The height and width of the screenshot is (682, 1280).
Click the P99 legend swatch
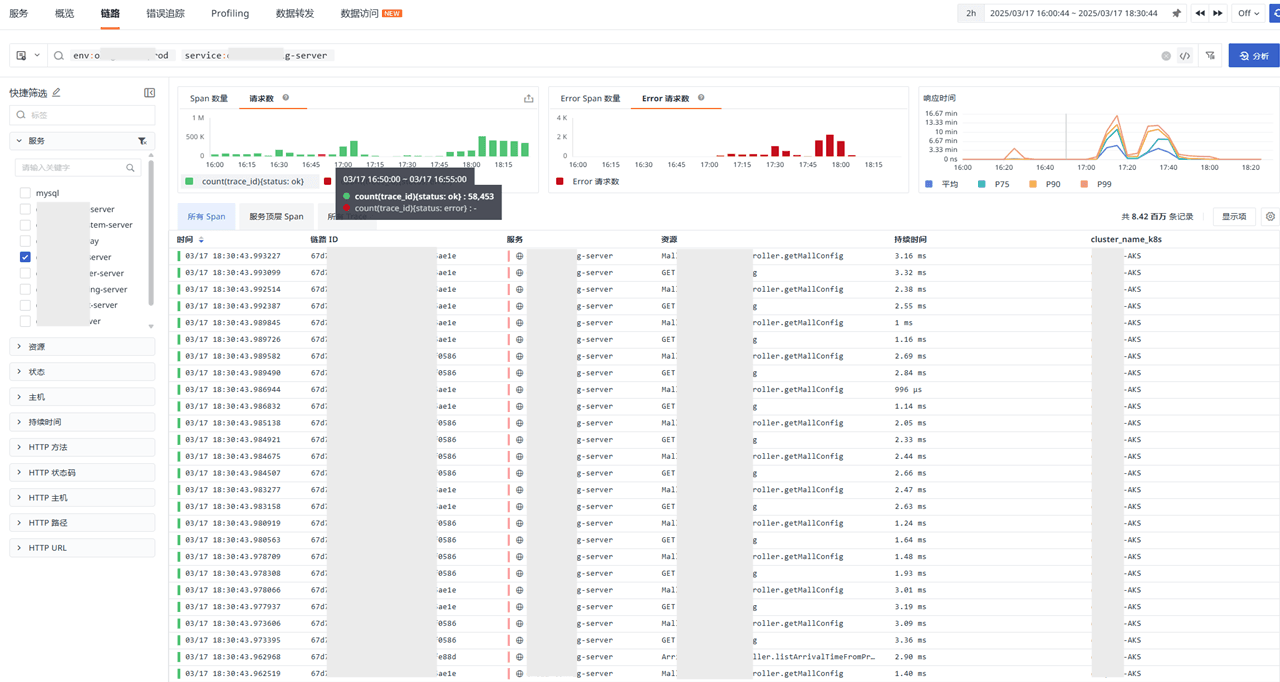[x=1084, y=184]
